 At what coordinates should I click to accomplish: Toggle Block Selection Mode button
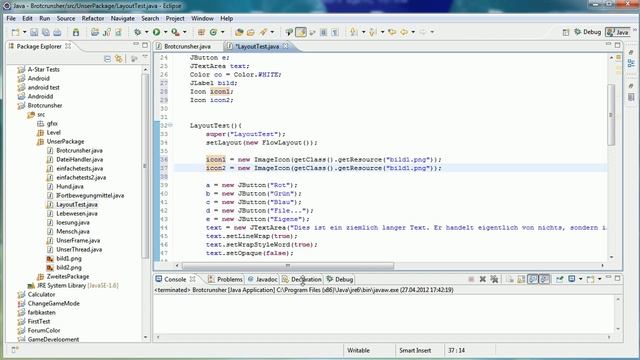(x=323, y=32)
